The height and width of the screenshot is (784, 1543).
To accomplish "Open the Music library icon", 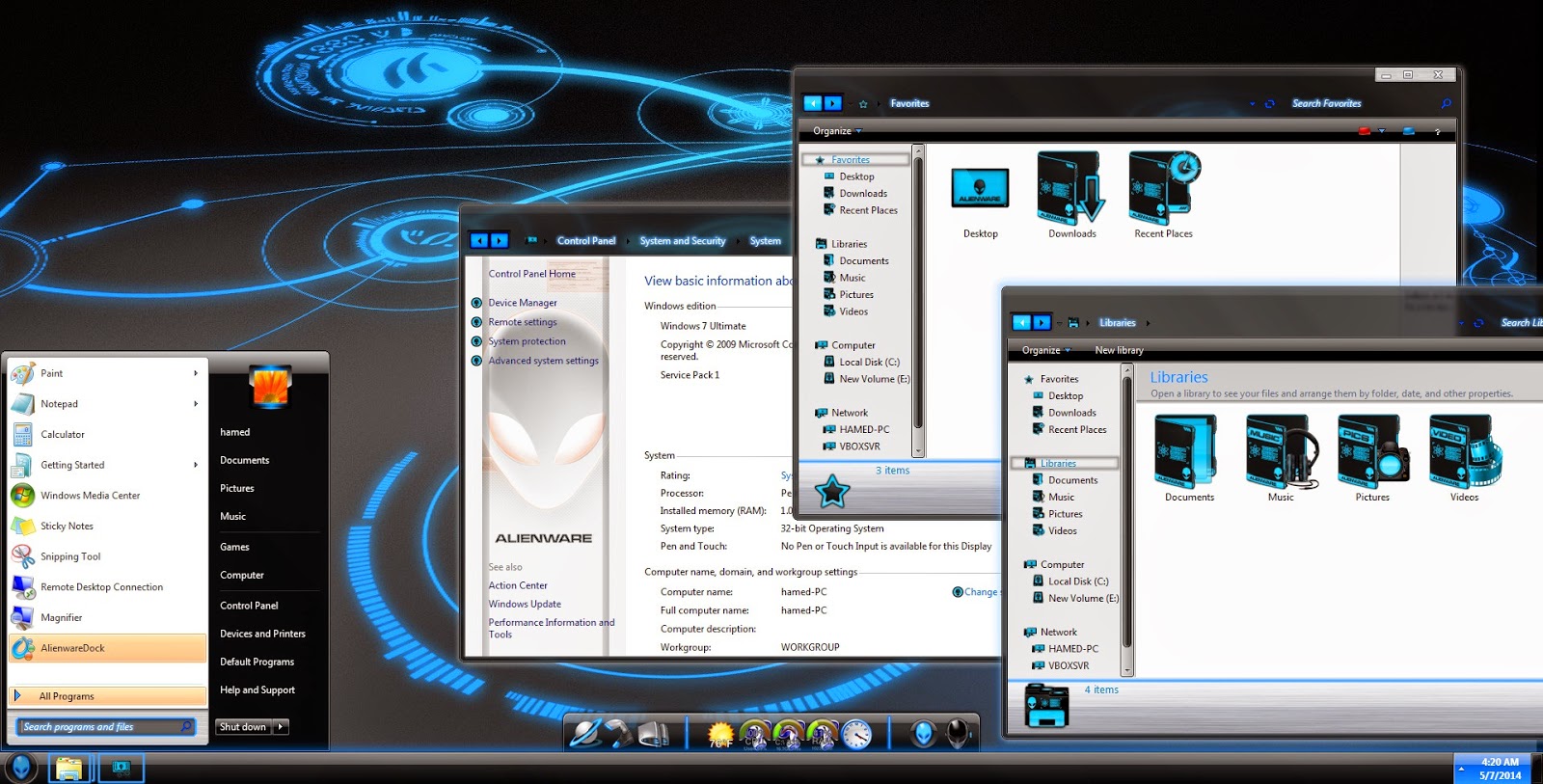I will point(1281,458).
